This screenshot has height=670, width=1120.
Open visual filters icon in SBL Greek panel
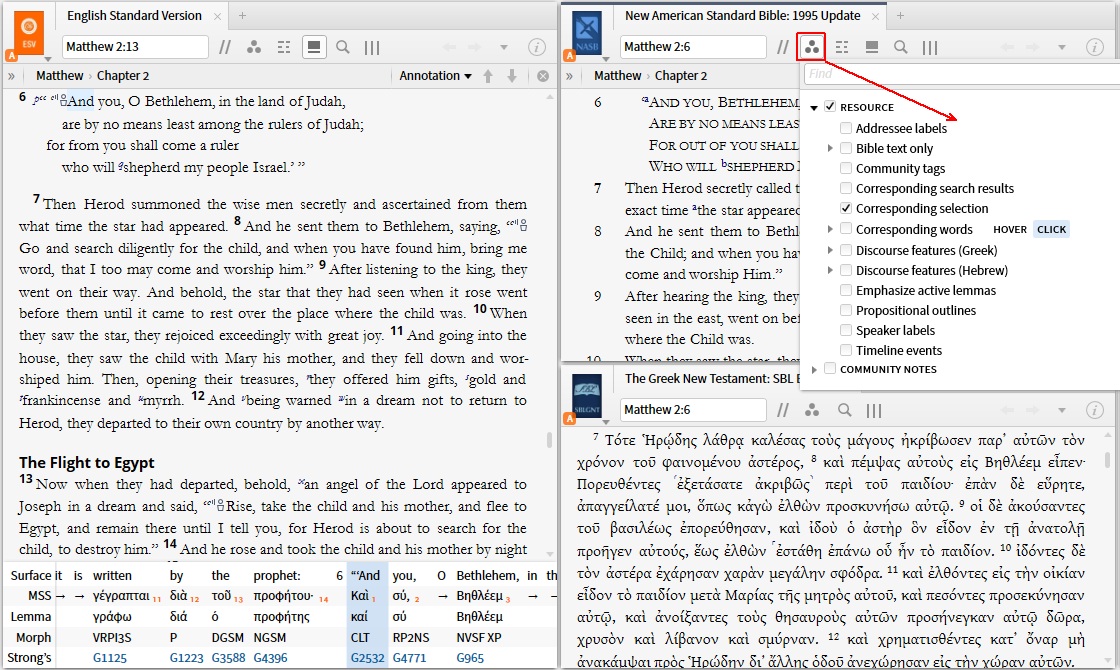pyautogui.click(x=811, y=410)
